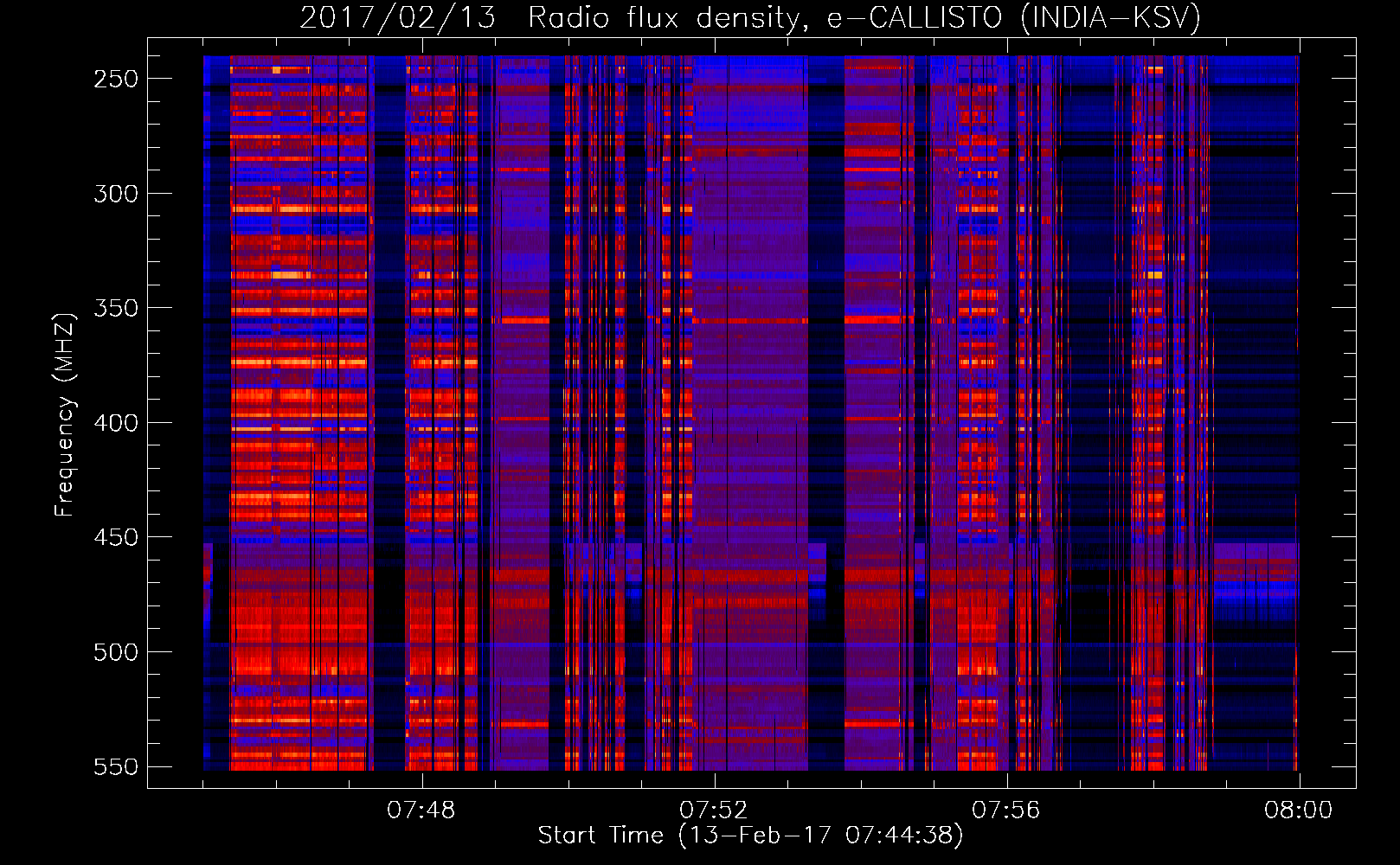Click the 250 frequency tick label

tap(116, 79)
